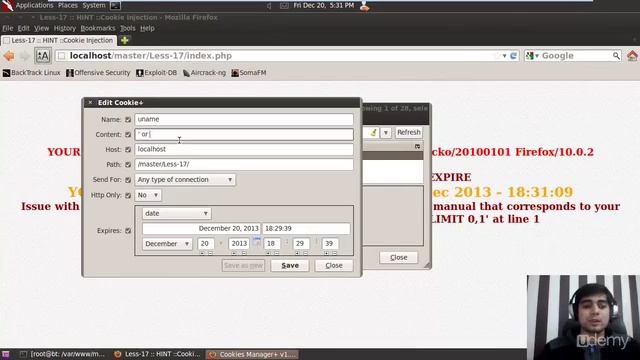
Task: Click the expiry year field showing 2013
Action: (x=239, y=244)
